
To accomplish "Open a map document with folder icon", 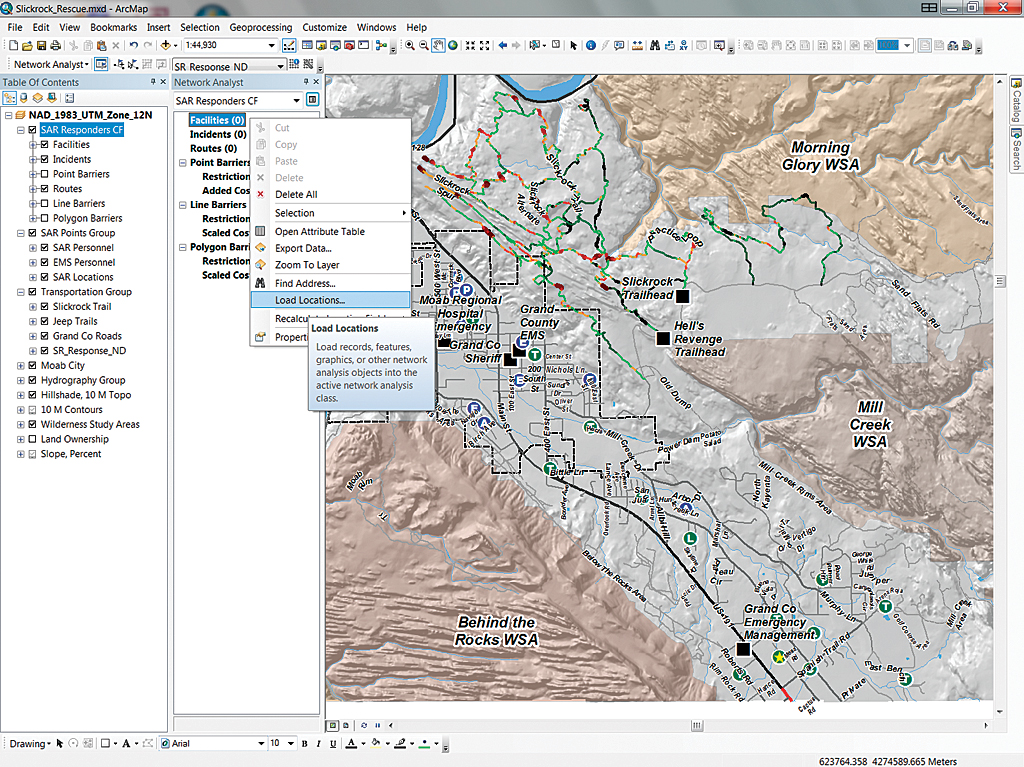I will click(27, 46).
